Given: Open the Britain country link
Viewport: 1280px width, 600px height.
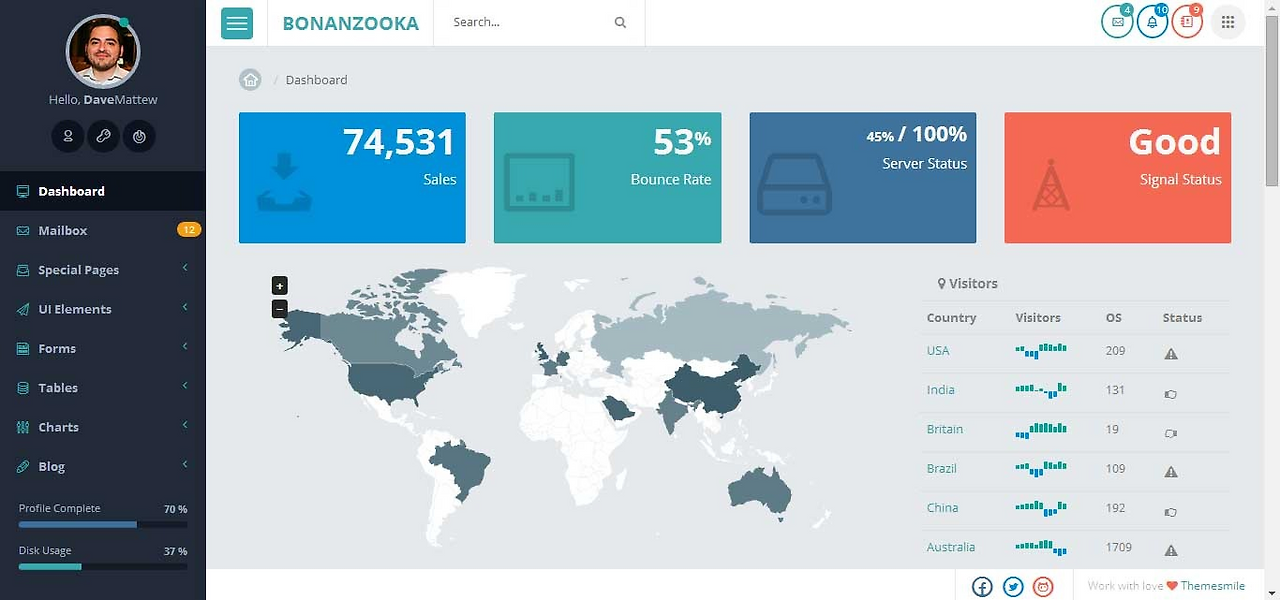Looking at the screenshot, I should tap(945, 429).
